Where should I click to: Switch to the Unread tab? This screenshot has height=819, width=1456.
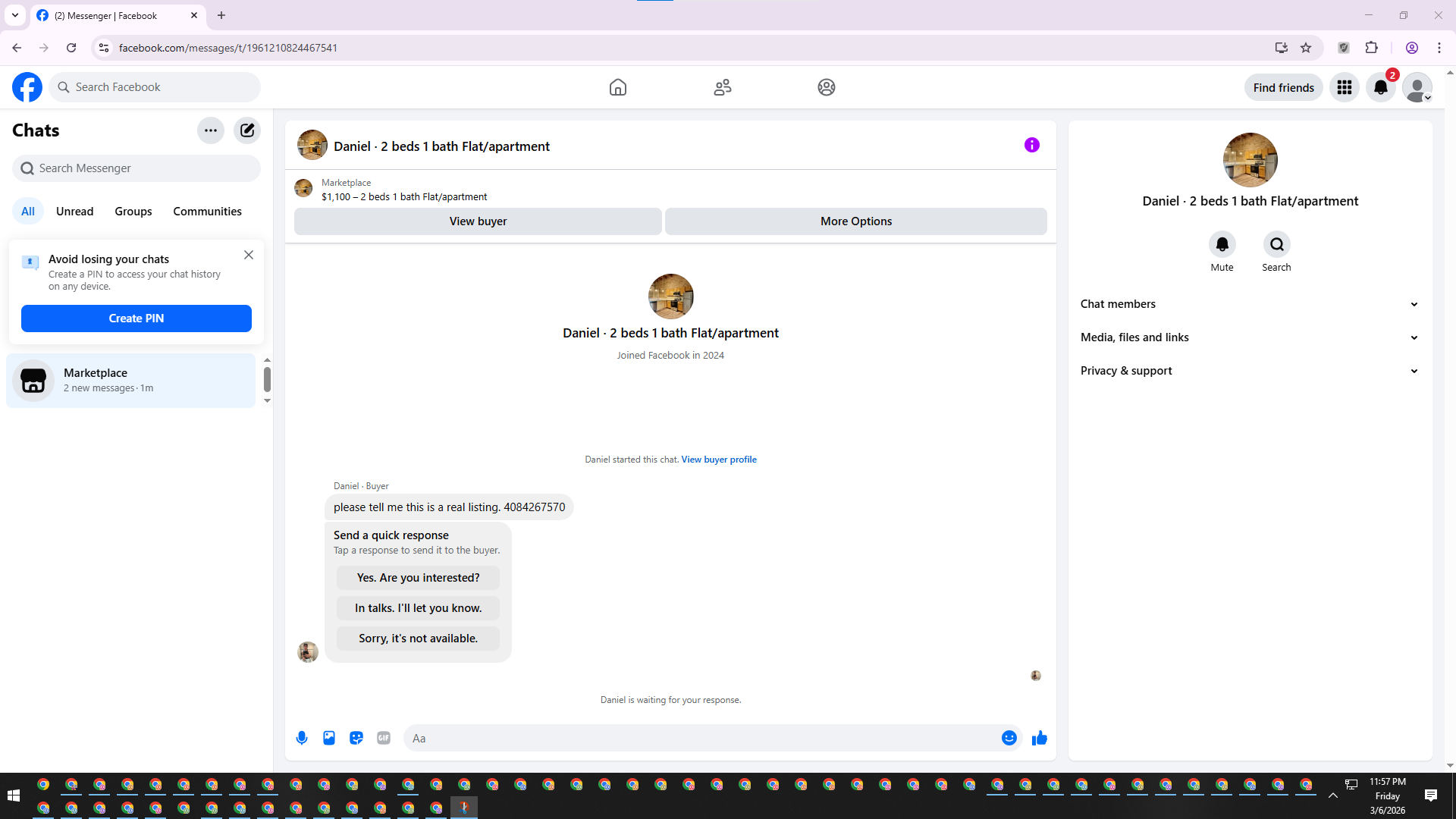74,212
